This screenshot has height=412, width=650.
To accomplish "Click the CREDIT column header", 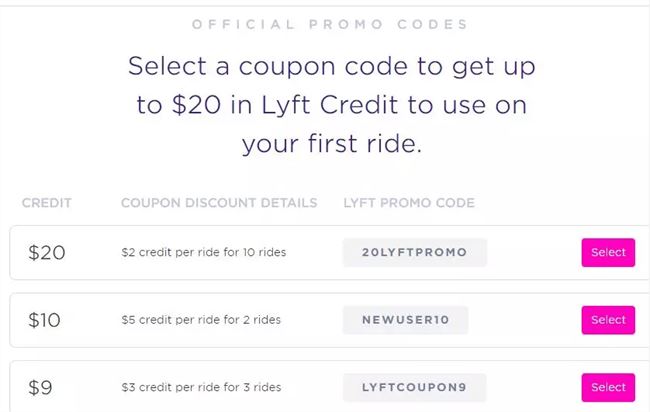I will pos(46,203).
